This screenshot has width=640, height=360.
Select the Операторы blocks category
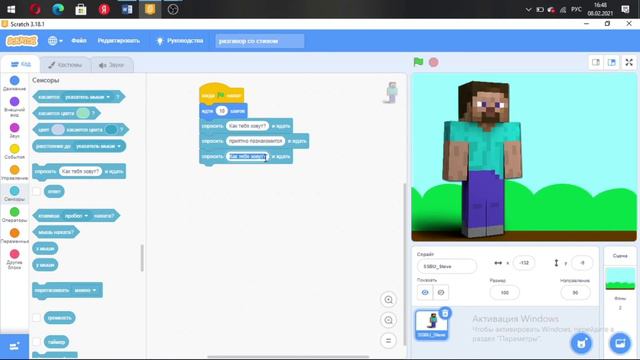pos(14,215)
